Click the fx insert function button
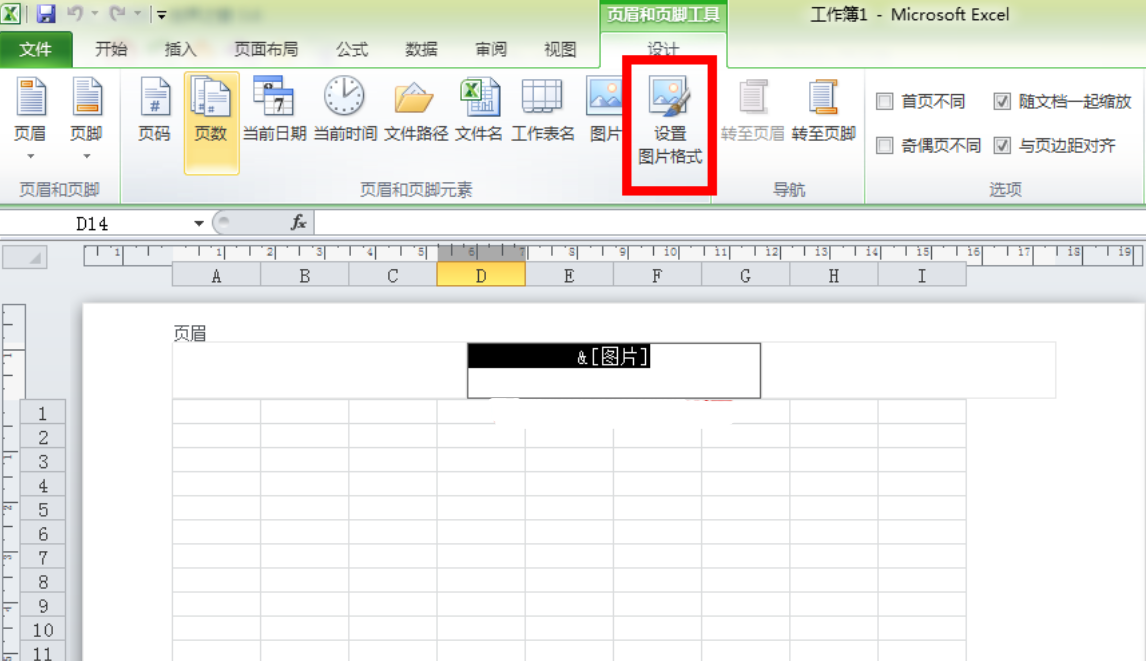 point(298,222)
